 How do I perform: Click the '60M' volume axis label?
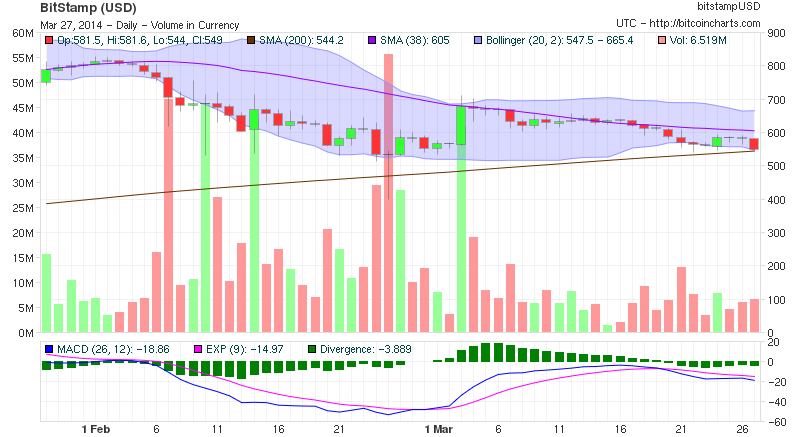(23, 33)
